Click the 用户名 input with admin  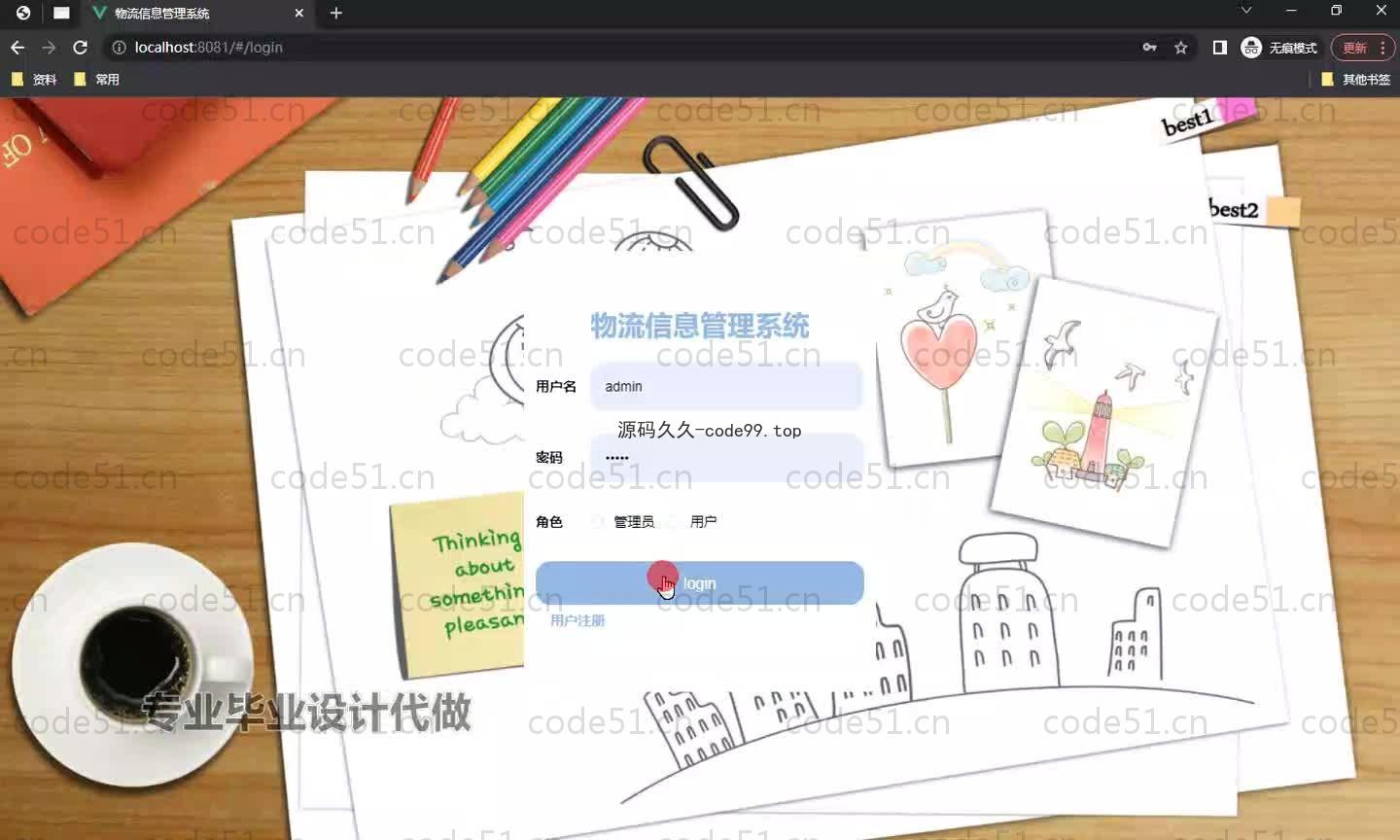(726, 386)
